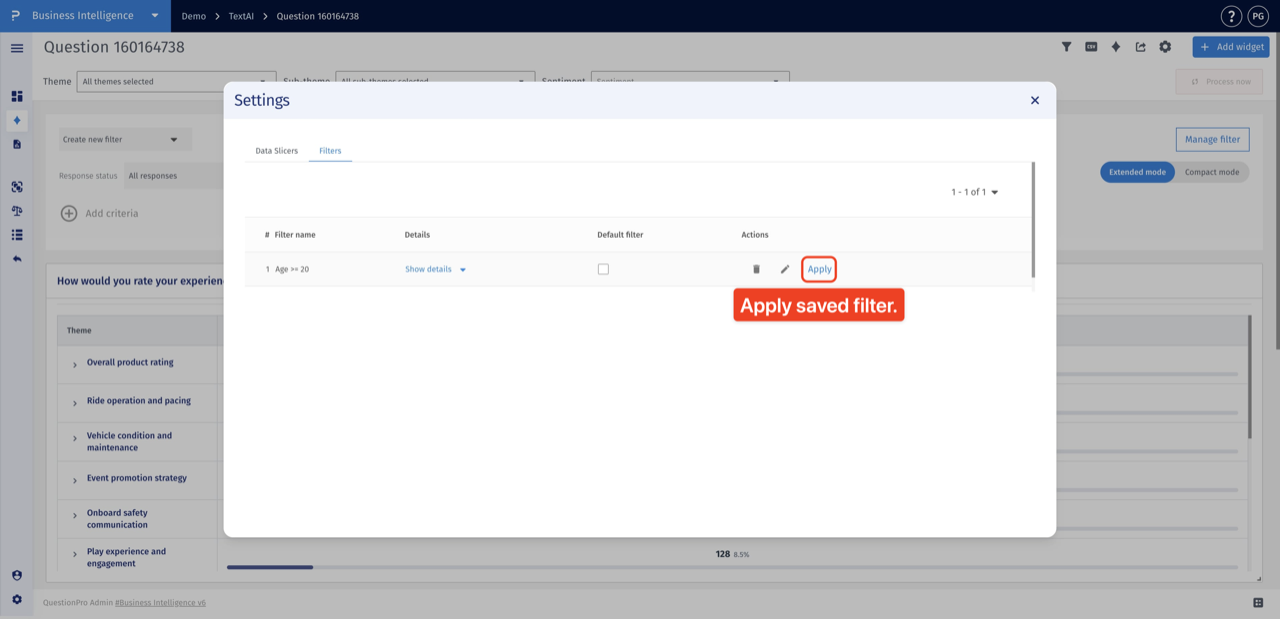Open the hamburger menu icon

click(17, 48)
